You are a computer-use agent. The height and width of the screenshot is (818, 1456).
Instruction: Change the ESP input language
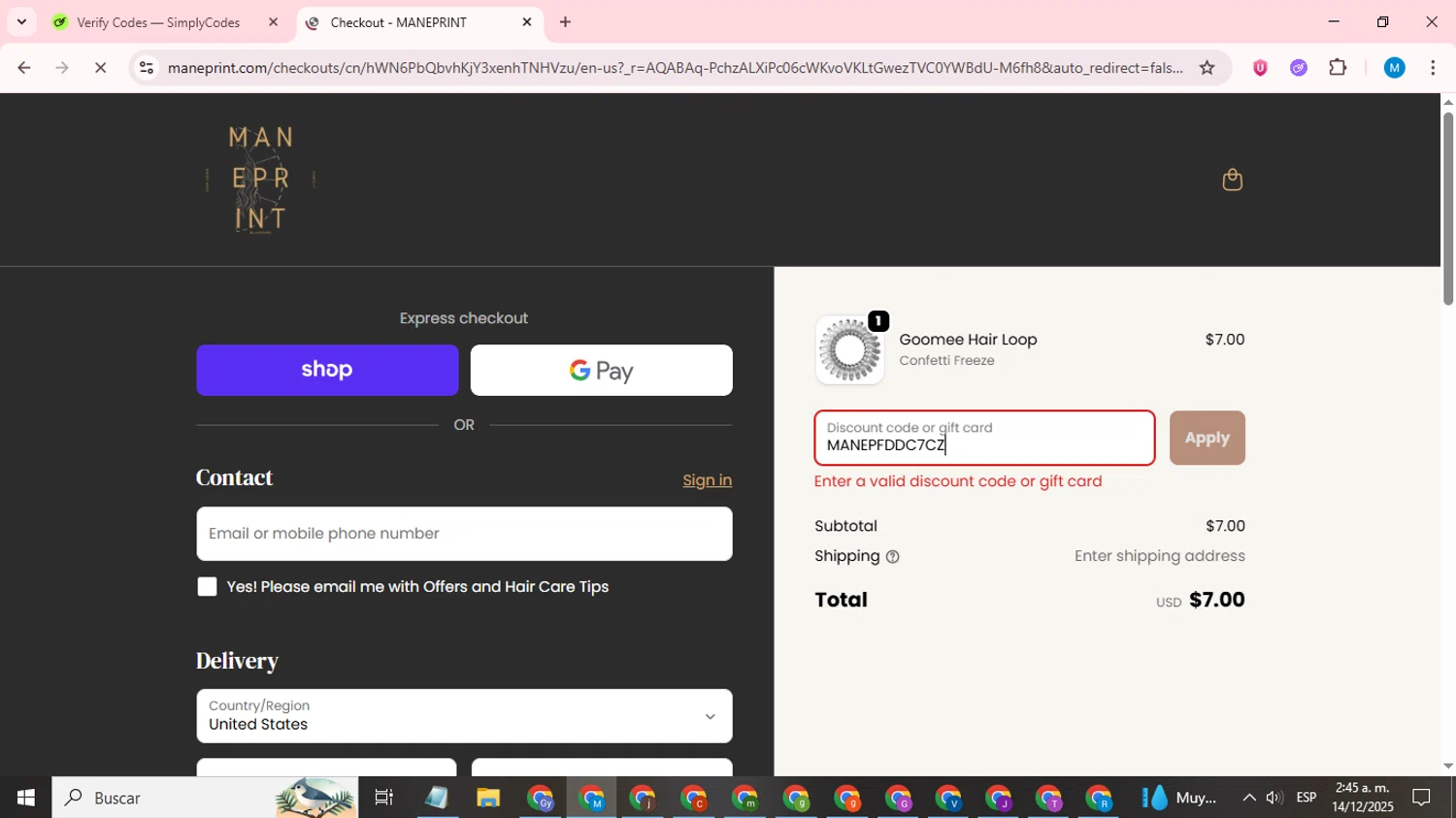click(x=1307, y=798)
